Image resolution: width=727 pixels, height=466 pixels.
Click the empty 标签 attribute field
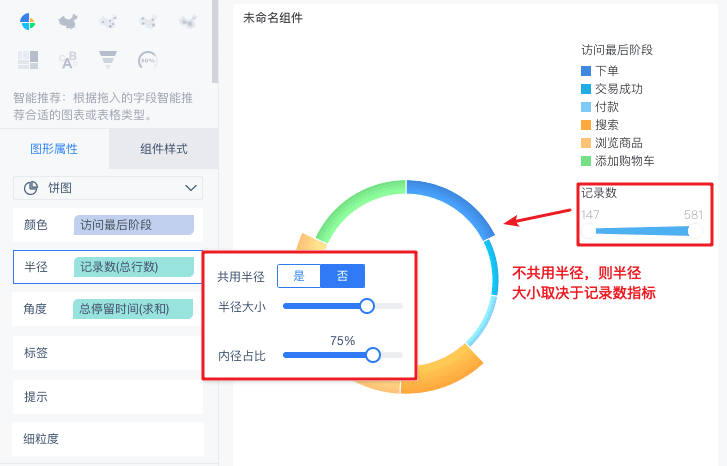(x=108, y=353)
